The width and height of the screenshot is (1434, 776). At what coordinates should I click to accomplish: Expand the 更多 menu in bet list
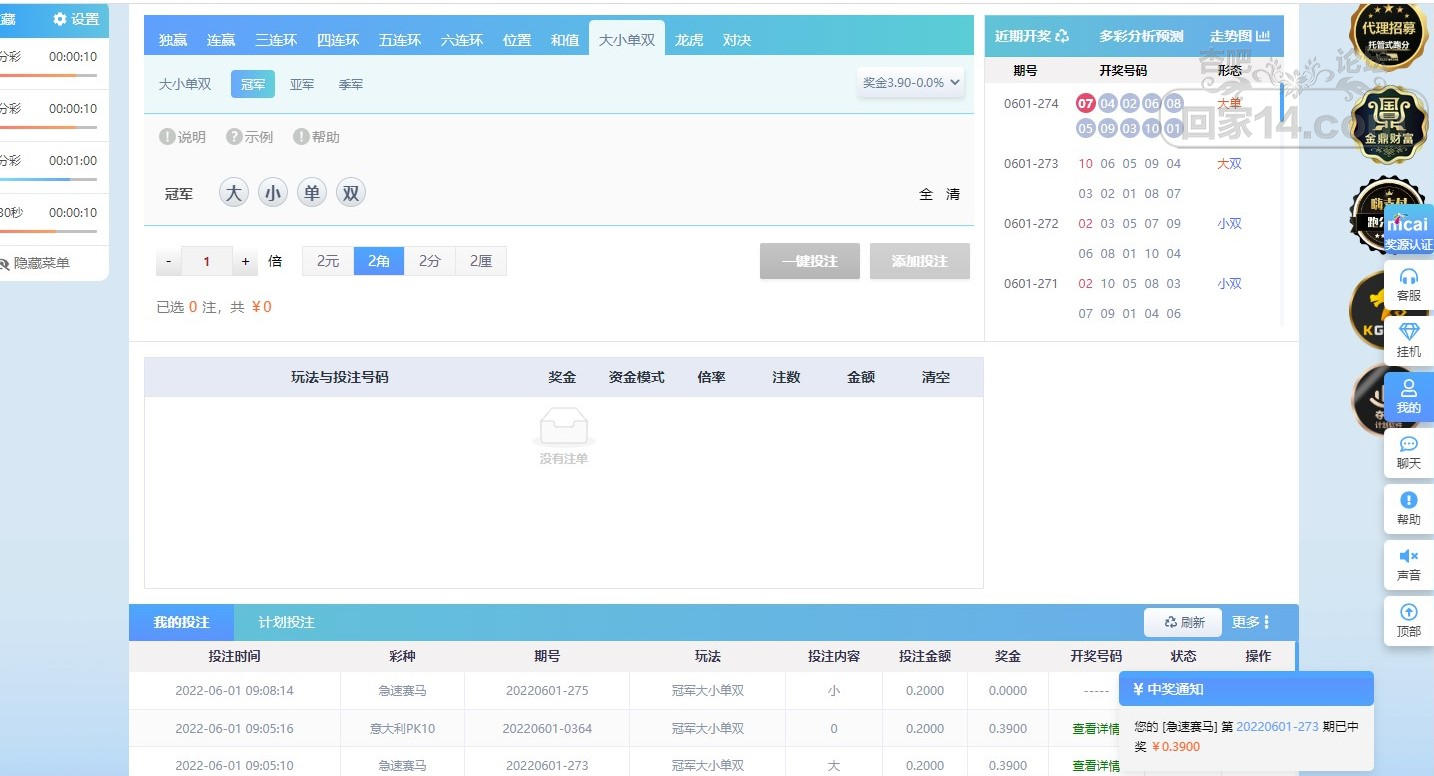tap(1250, 622)
